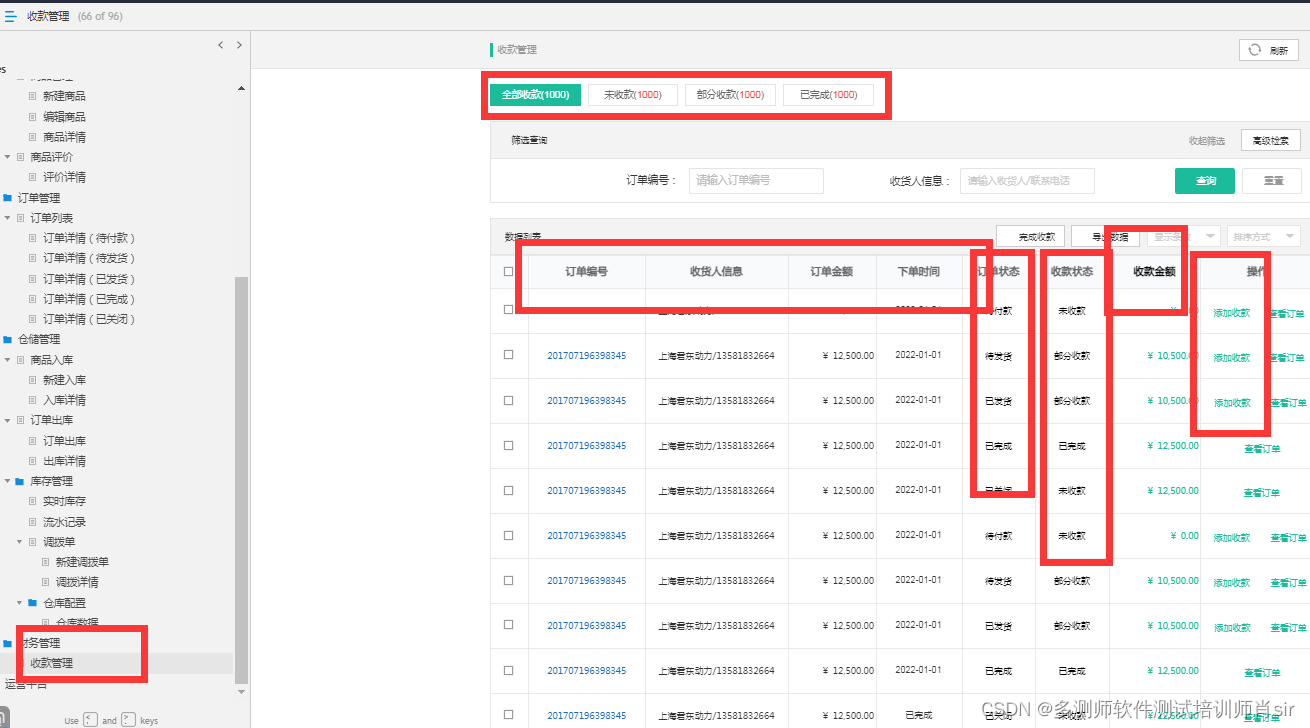Collapse the 调拨单 tree node
The height and width of the screenshot is (728, 1310).
point(20,542)
